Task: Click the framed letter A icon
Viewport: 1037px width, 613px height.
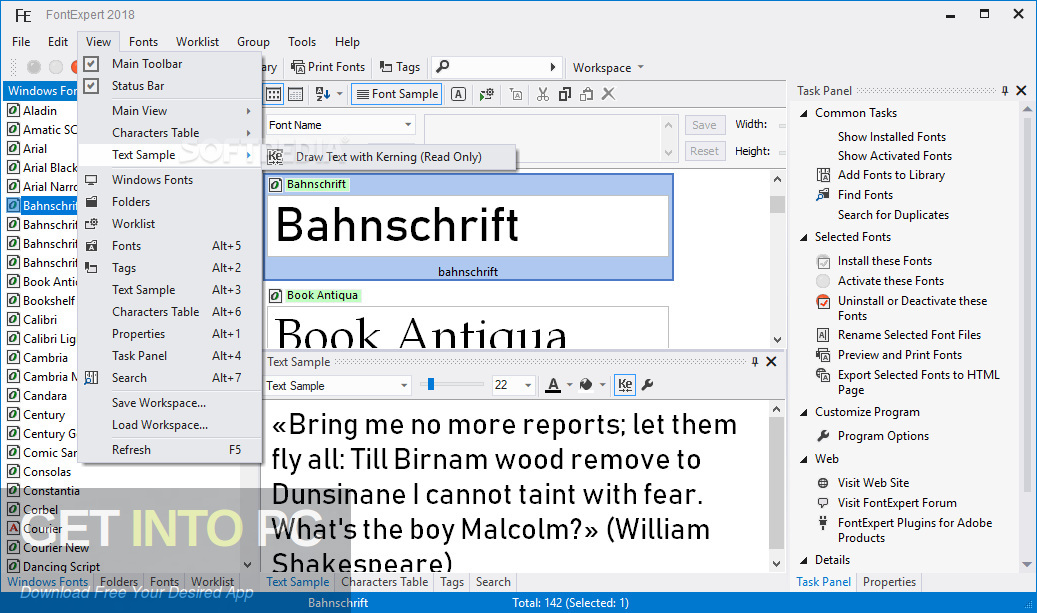Action: tap(458, 94)
